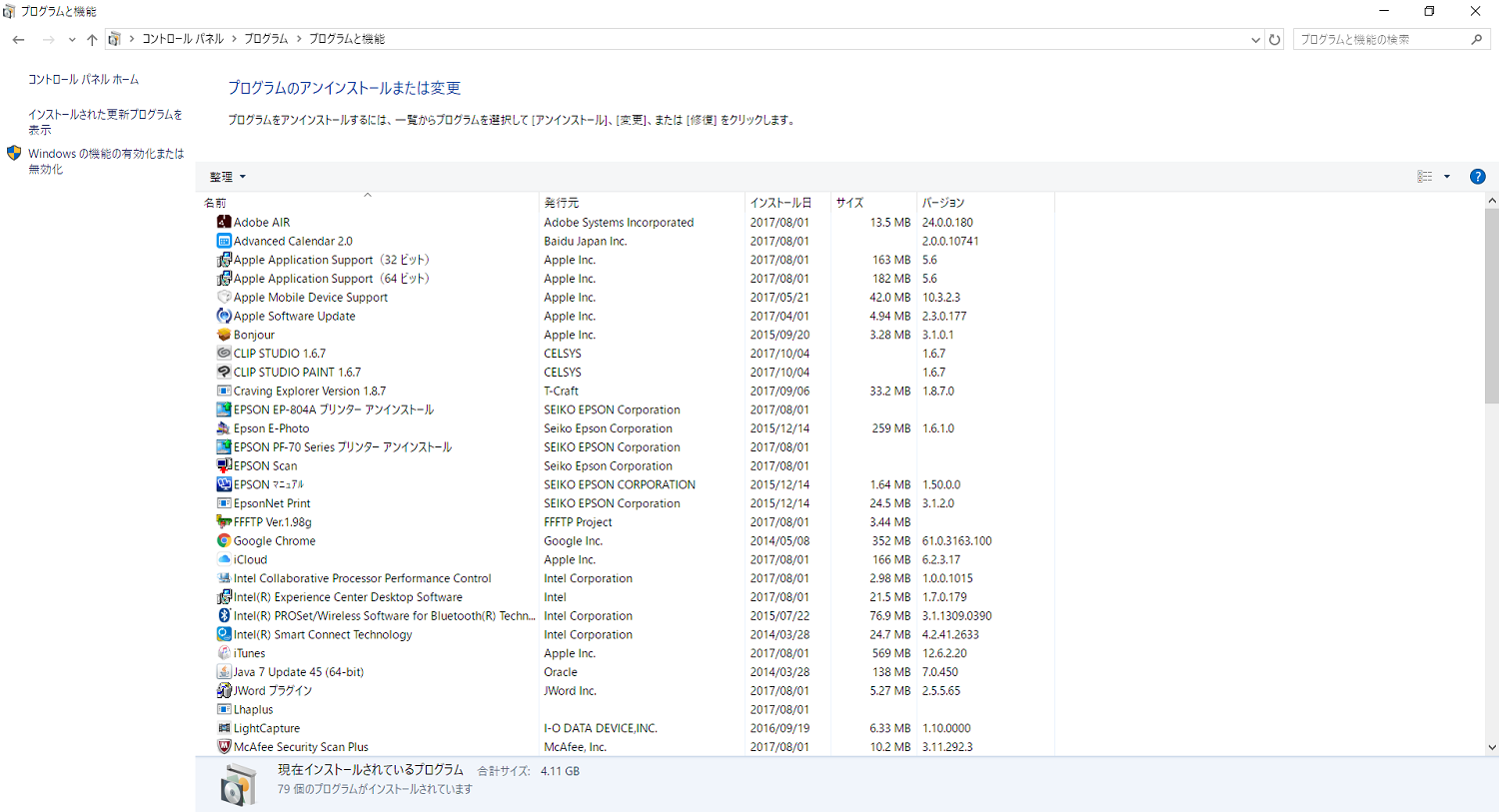1499x812 pixels.
Task: Click the Bluetooth icon for Intel PROSet/Wireless
Action: pyautogui.click(x=224, y=615)
